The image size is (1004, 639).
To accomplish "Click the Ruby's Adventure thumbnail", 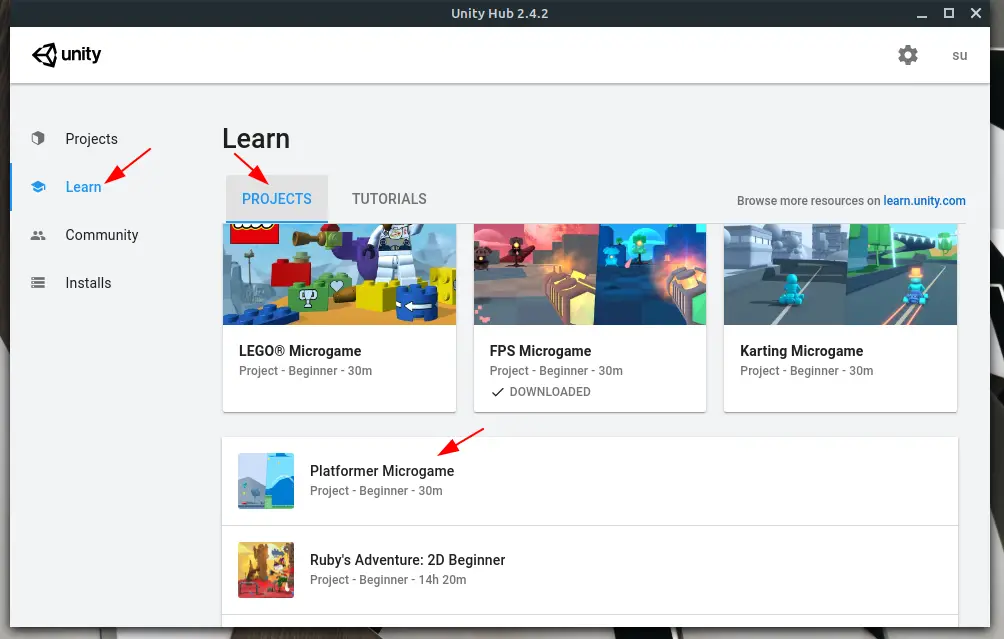I will pyautogui.click(x=266, y=570).
